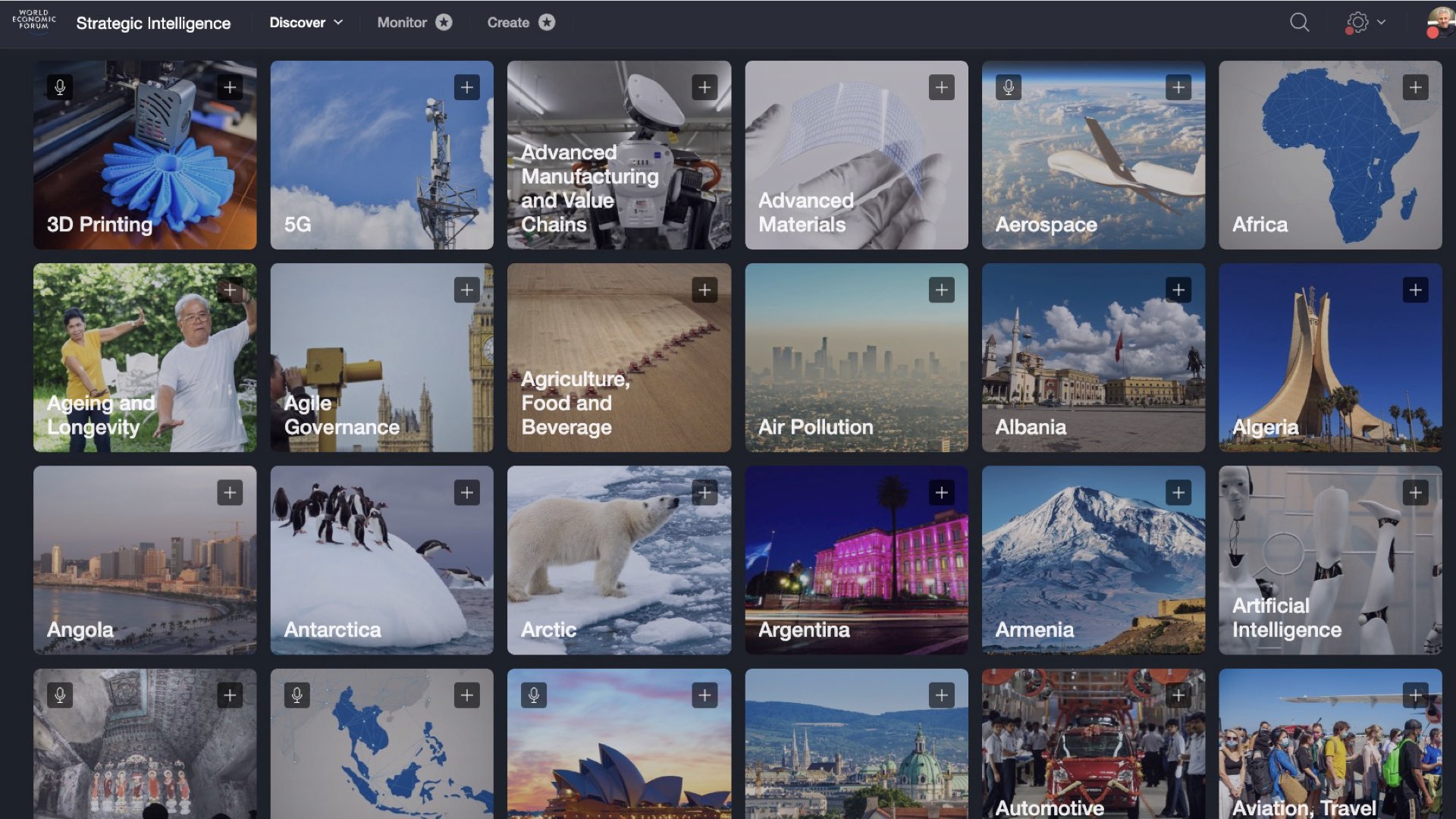Add Aviation, Travel card via plus icon
Viewport: 1456px width, 819px height.
pos(1416,695)
